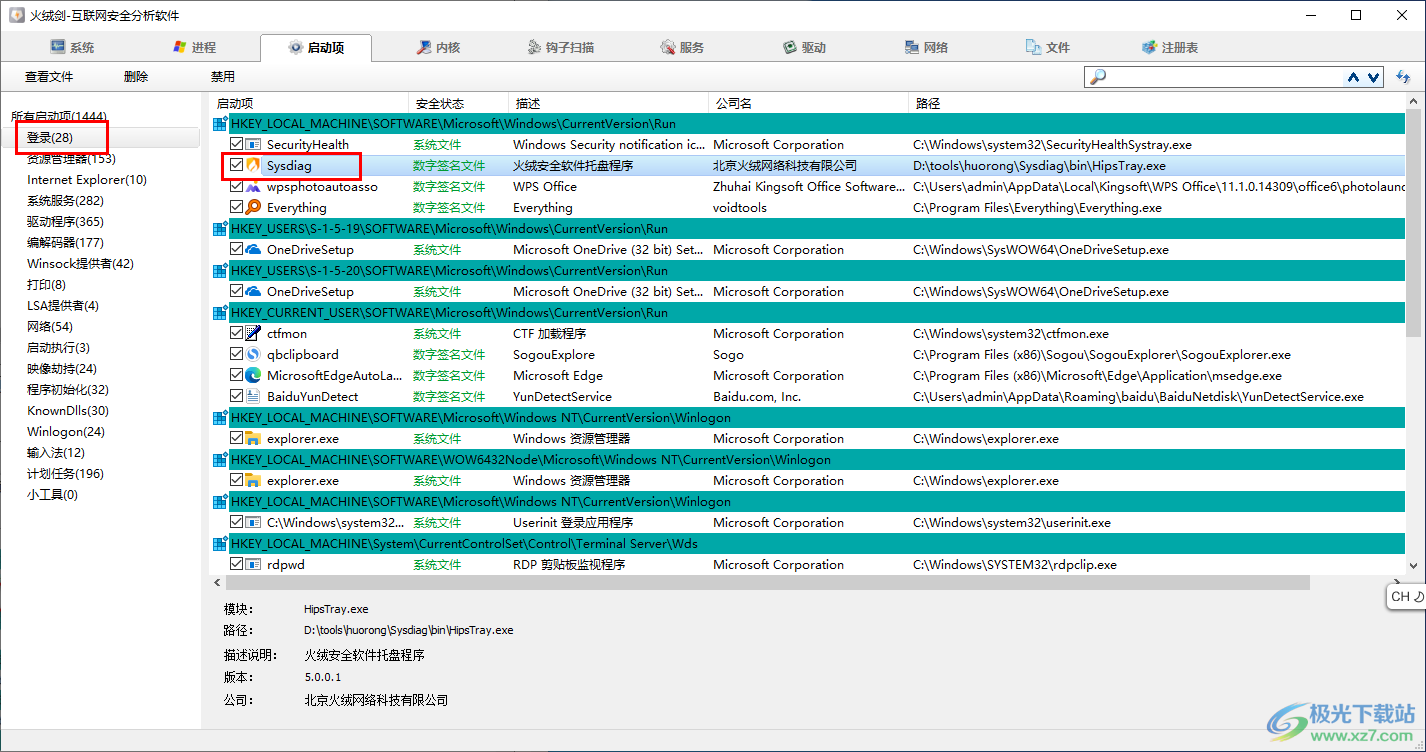Image resolution: width=1426 pixels, height=752 pixels.
Task: Click the search previous up arrow
Action: [x=1354, y=77]
